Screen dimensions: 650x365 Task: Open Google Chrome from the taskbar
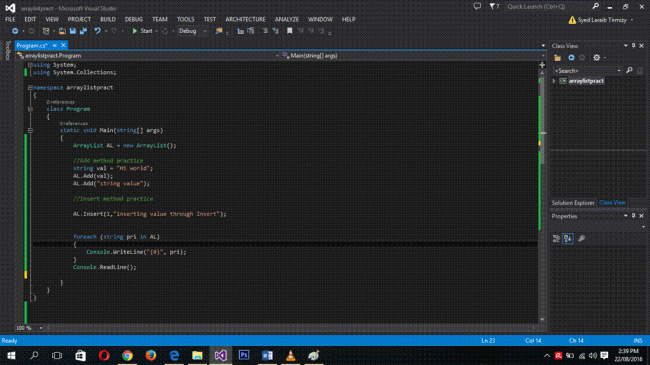point(127,355)
